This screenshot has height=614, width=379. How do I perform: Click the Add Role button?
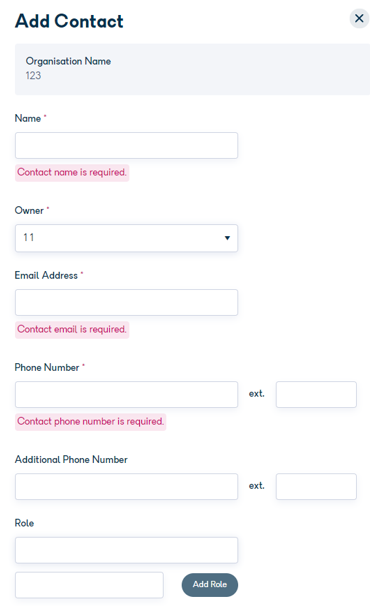[x=210, y=585]
